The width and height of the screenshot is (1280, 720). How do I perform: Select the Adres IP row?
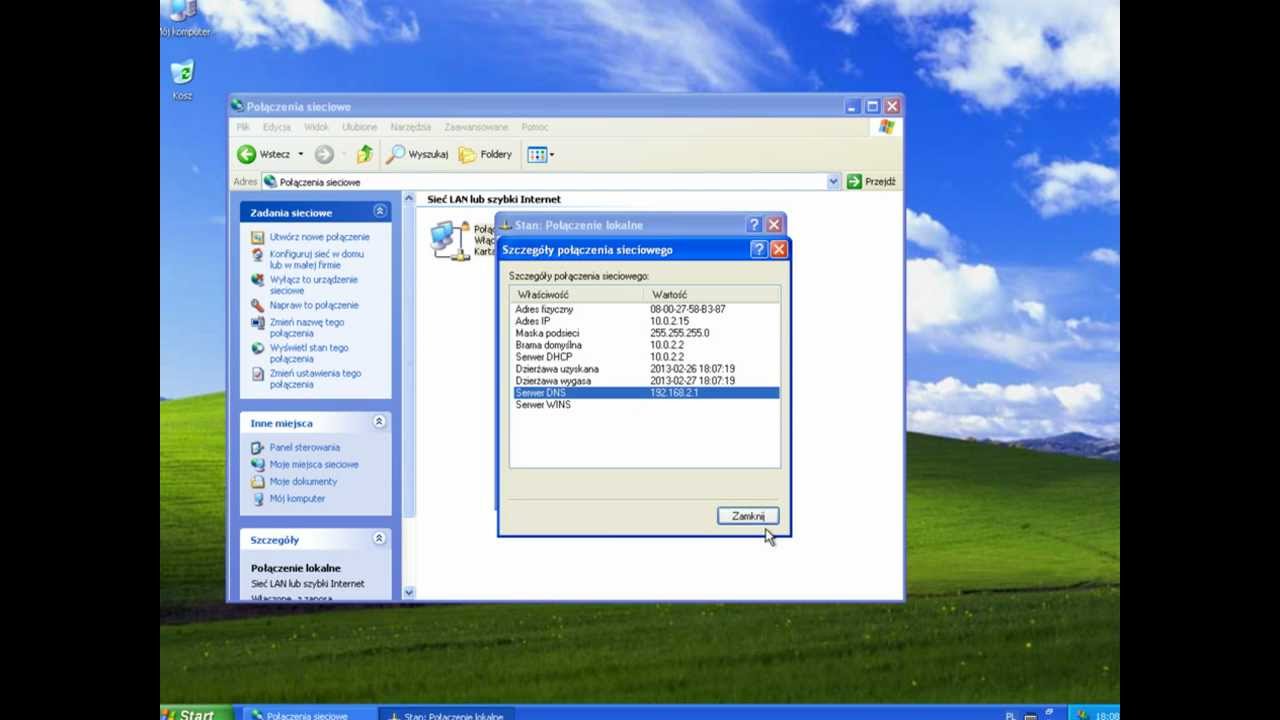(x=645, y=321)
